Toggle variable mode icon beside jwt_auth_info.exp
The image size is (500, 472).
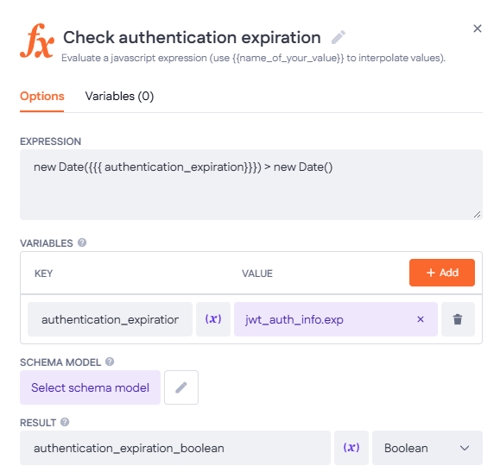point(213,319)
